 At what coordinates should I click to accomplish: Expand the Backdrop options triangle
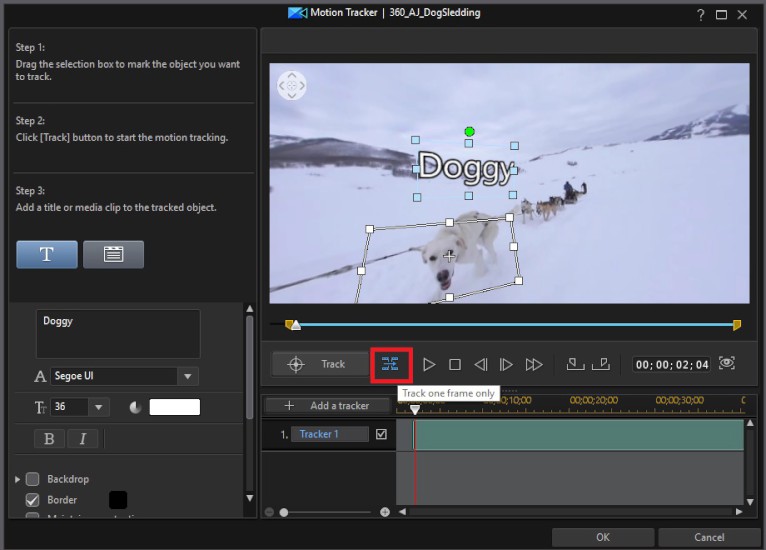click(x=18, y=479)
